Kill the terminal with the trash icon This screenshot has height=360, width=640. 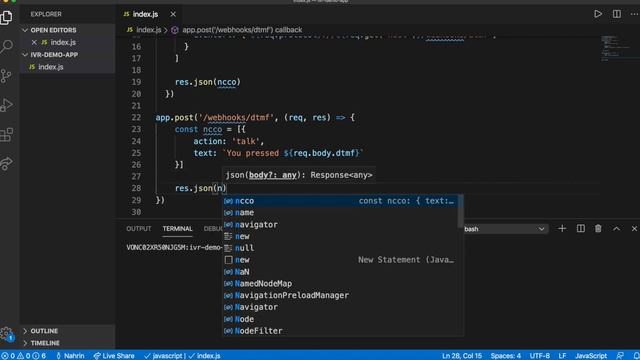pos(598,229)
